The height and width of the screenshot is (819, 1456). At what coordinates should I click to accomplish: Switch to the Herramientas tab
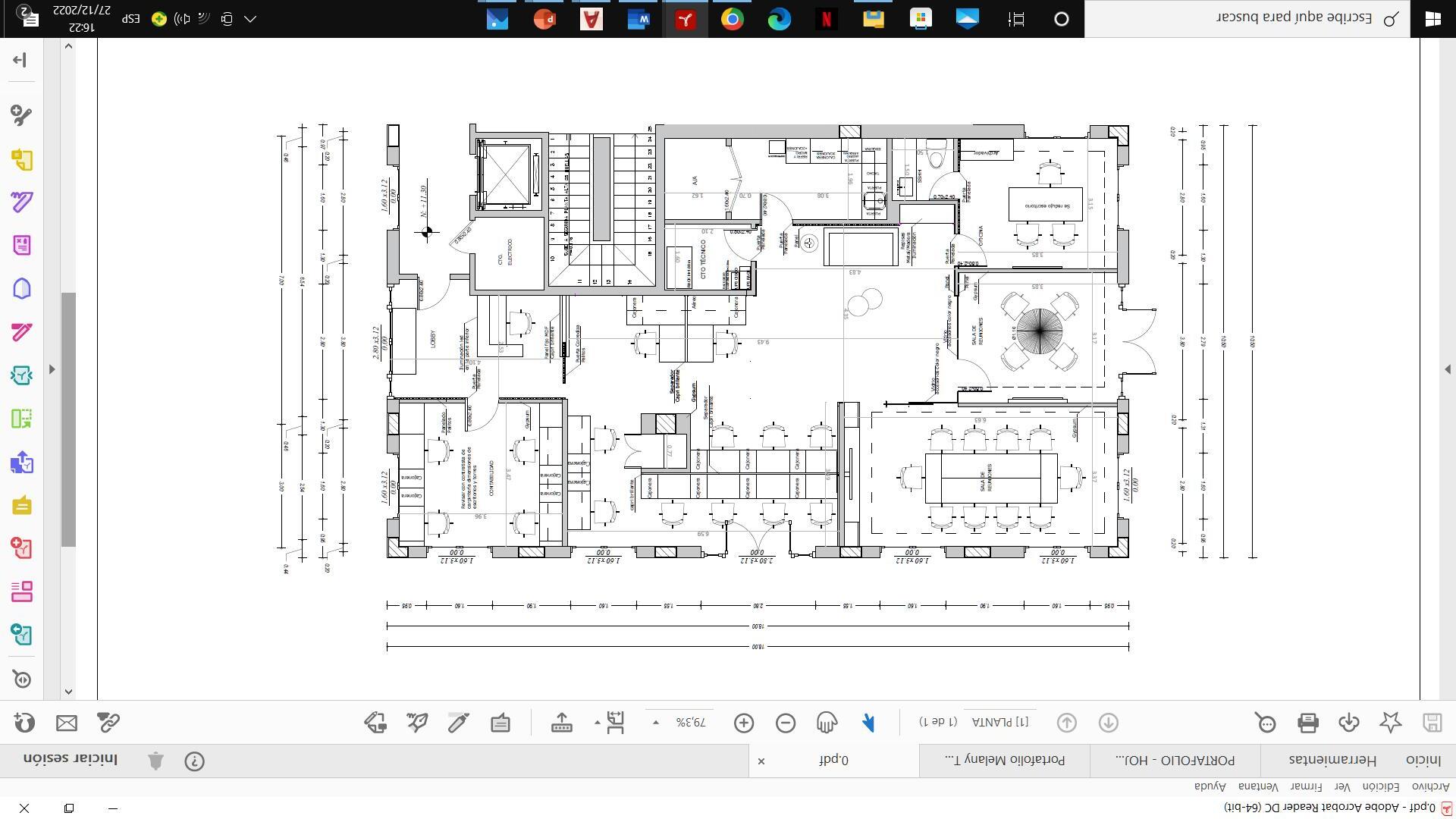pos(1332,760)
